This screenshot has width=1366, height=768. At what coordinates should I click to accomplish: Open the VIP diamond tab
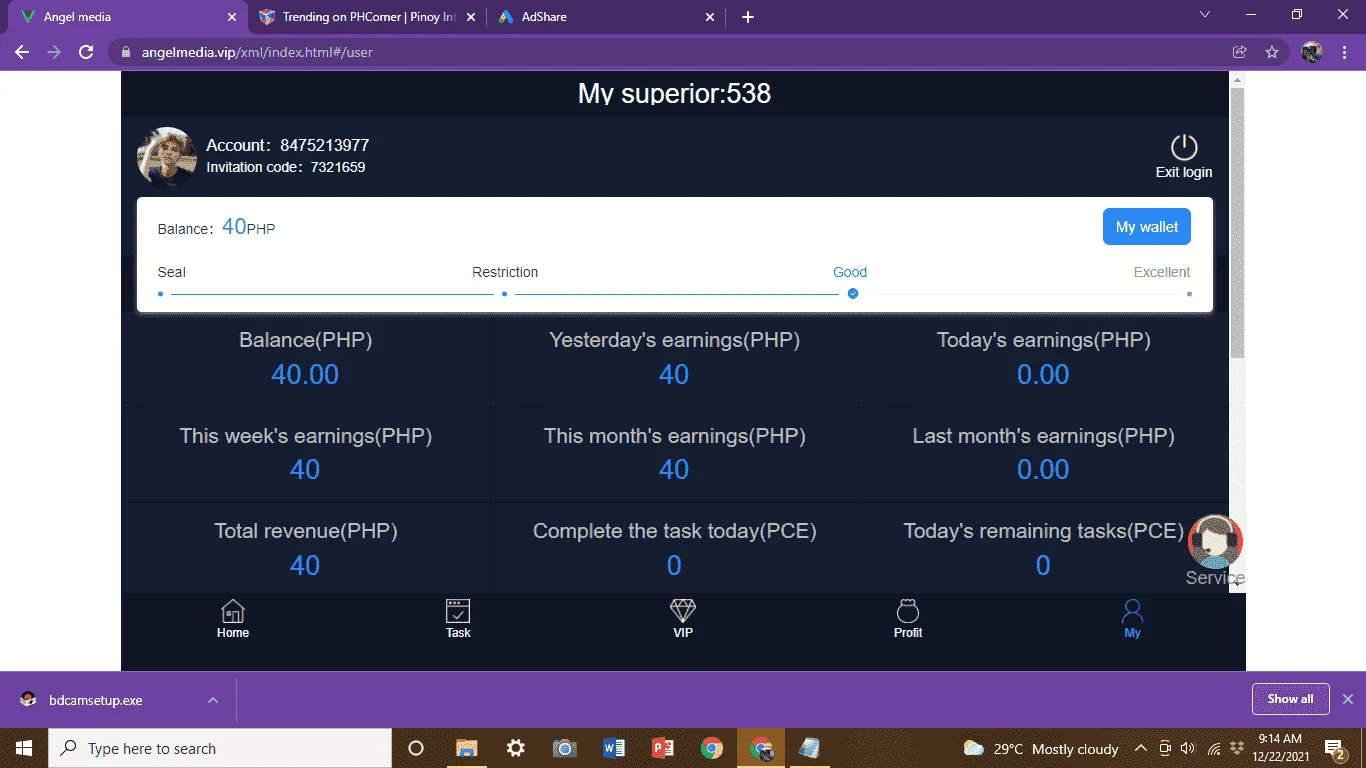tap(683, 619)
